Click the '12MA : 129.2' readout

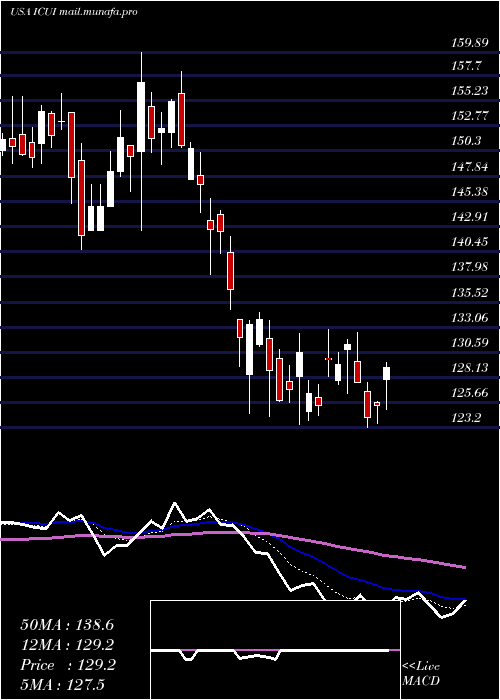(67, 645)
